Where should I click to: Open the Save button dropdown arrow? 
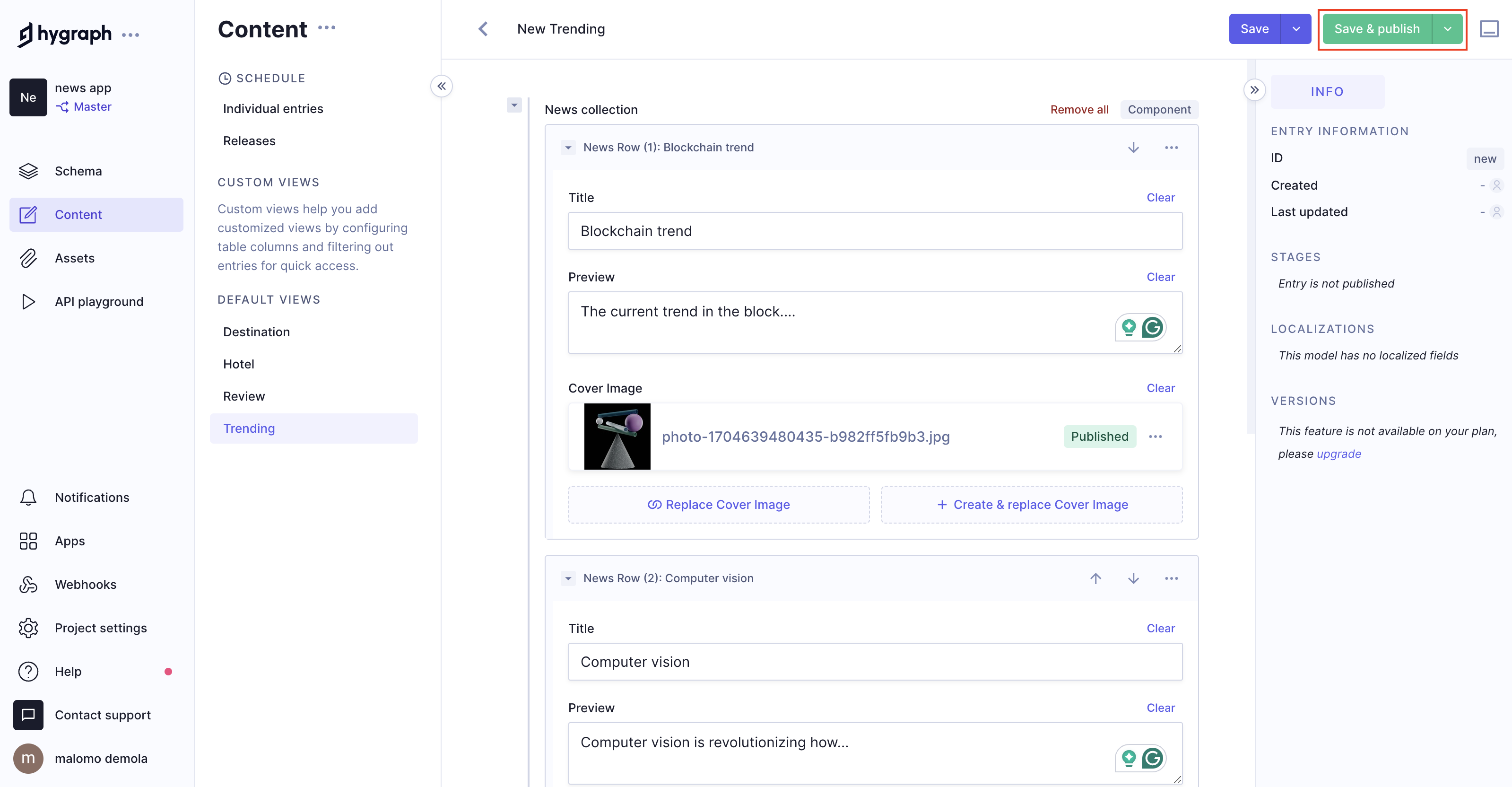tap(1296, 29)
